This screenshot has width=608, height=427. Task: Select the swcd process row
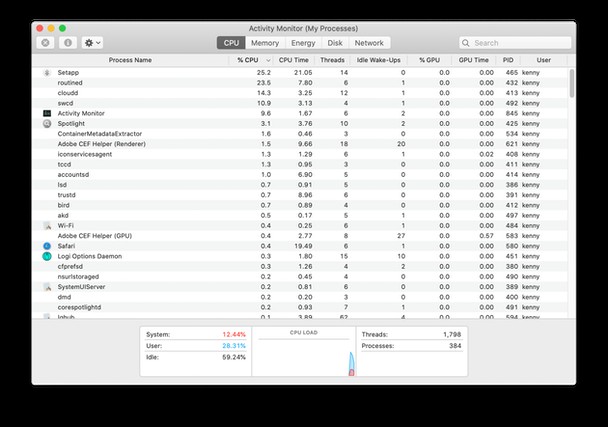[x=300, y=103]
